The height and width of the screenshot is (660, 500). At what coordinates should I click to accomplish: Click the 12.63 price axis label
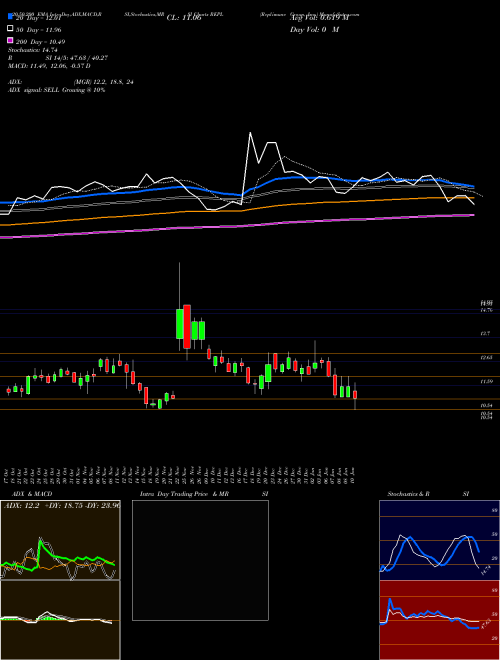click(x=487, y=357)
